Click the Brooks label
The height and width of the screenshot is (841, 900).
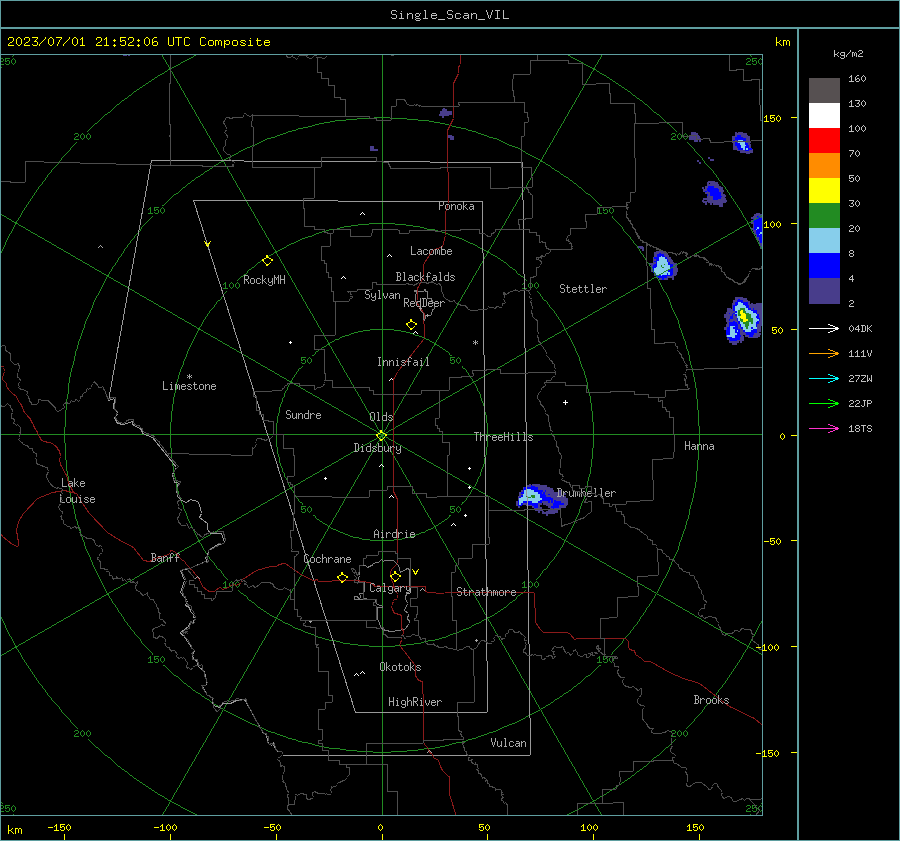click(x=711, y=700)
